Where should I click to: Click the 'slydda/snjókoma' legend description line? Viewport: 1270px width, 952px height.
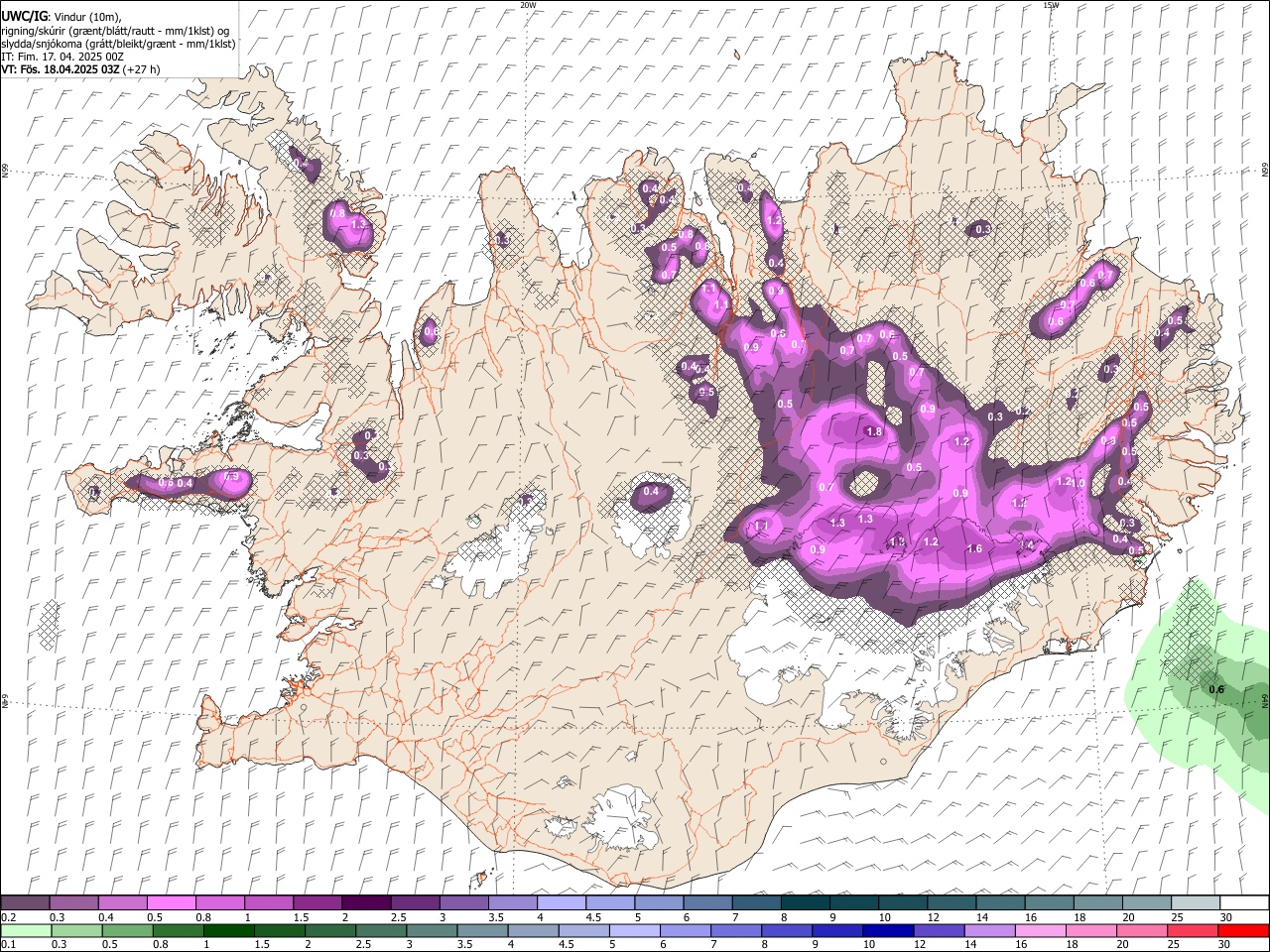[x=118, y=44]
